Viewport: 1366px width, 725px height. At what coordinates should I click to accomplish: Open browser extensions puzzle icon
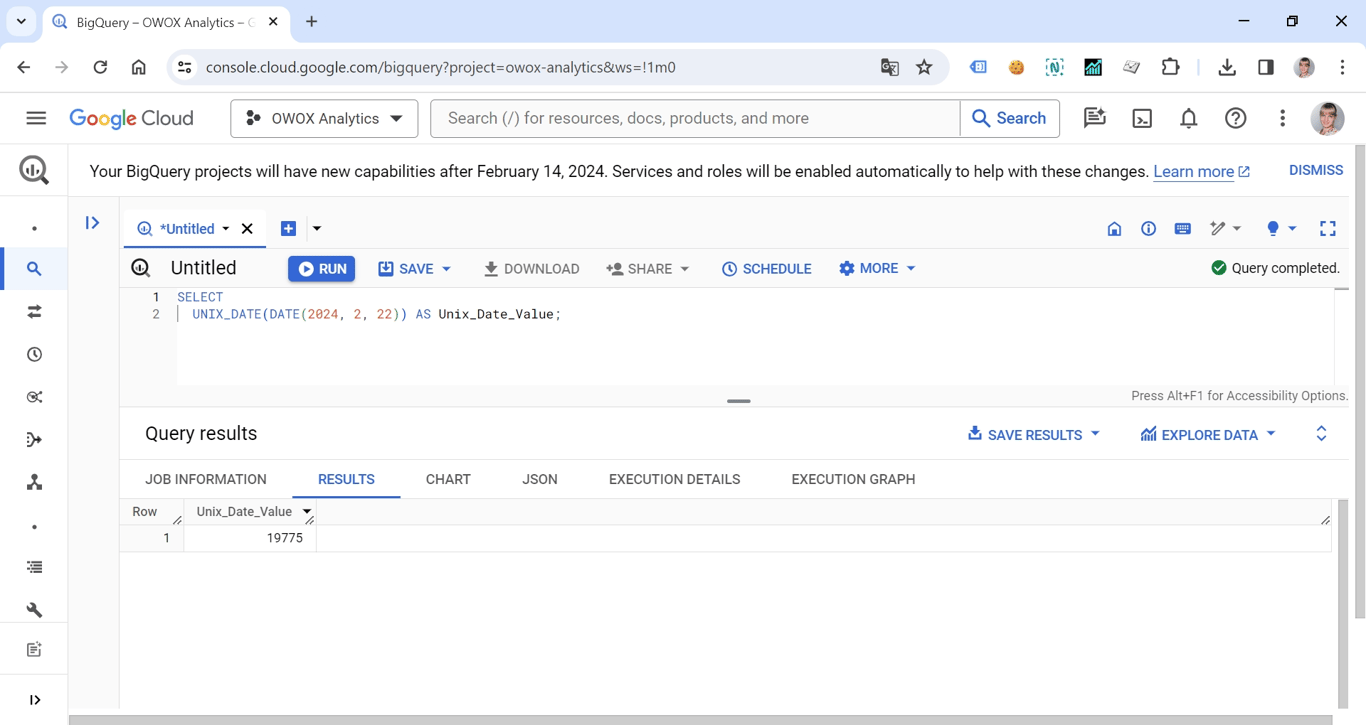point(1170,67)
